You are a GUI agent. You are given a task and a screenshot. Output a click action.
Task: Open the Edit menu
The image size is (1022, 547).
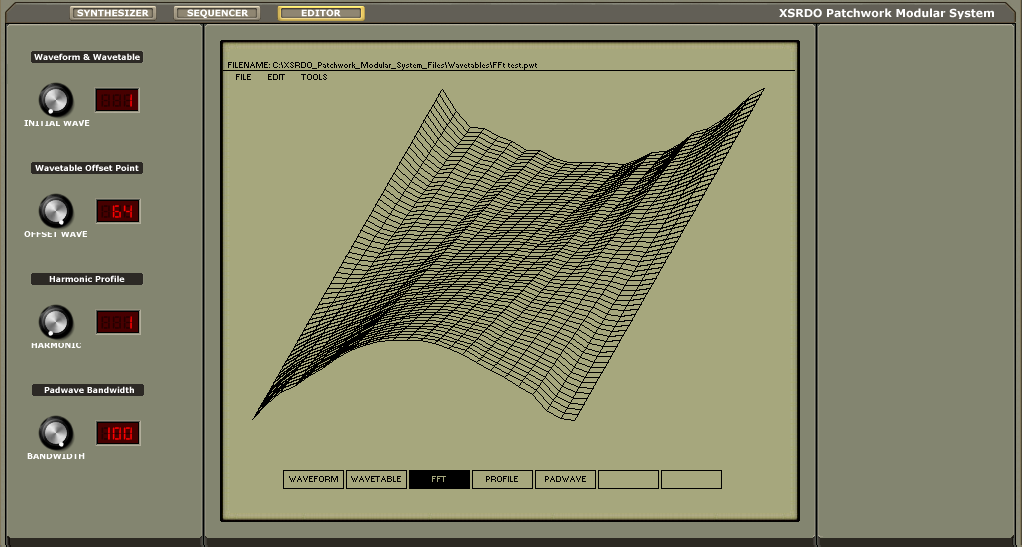[276, 77]
